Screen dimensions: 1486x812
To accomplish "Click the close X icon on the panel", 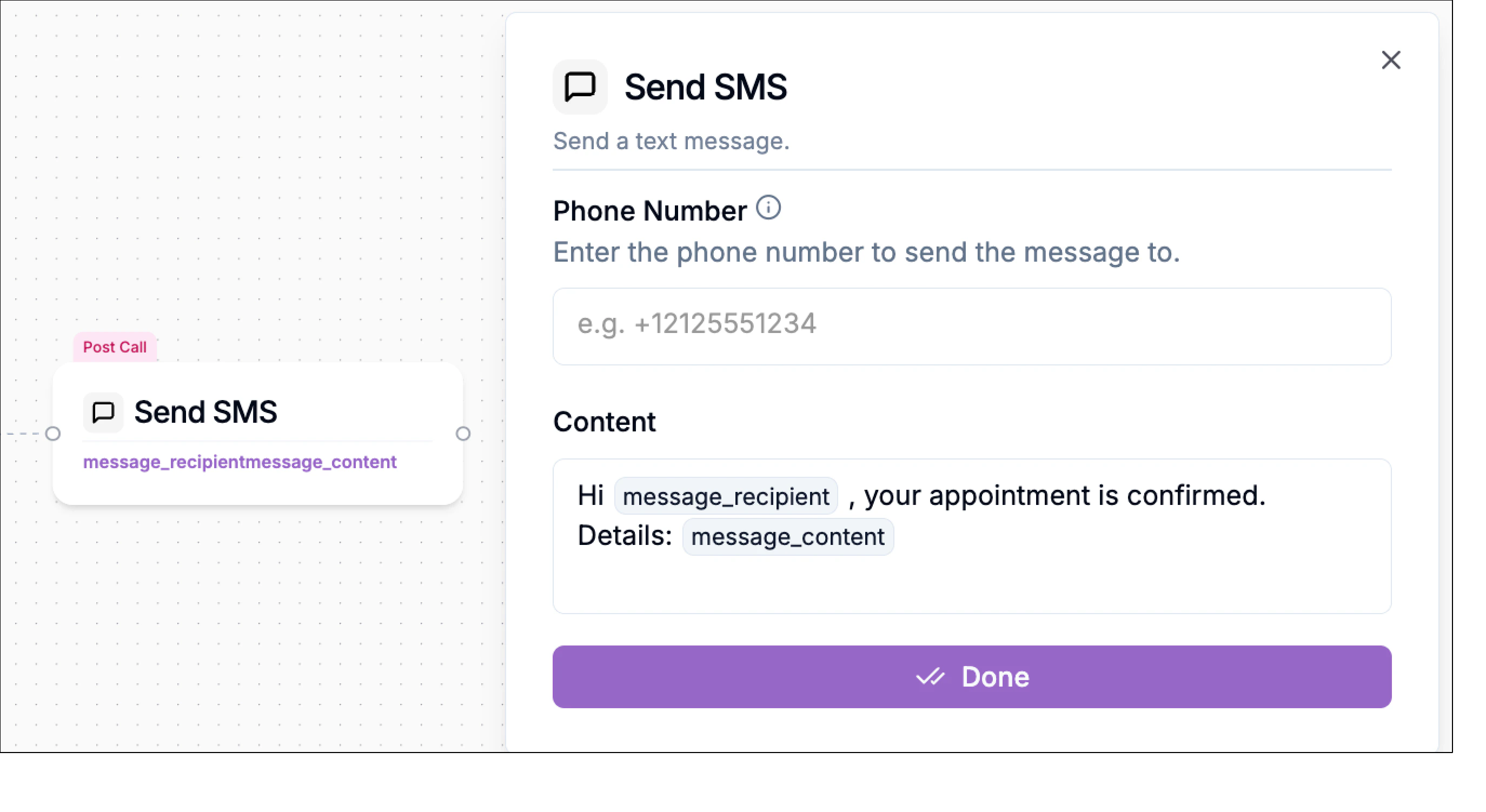I will (1391, 61).
